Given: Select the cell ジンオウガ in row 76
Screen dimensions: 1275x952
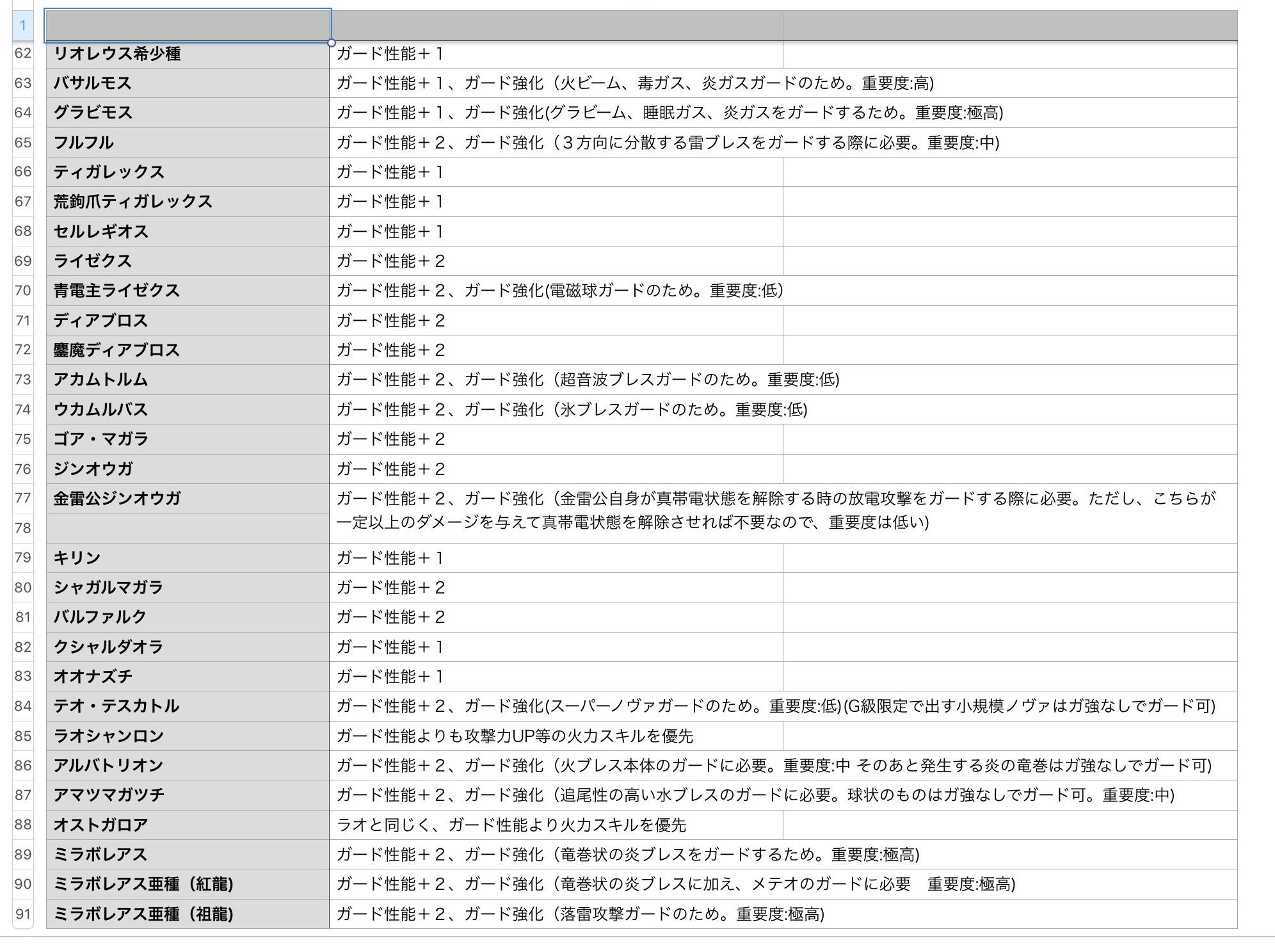Looking at the screenshot, I should [x=188, y=469].
